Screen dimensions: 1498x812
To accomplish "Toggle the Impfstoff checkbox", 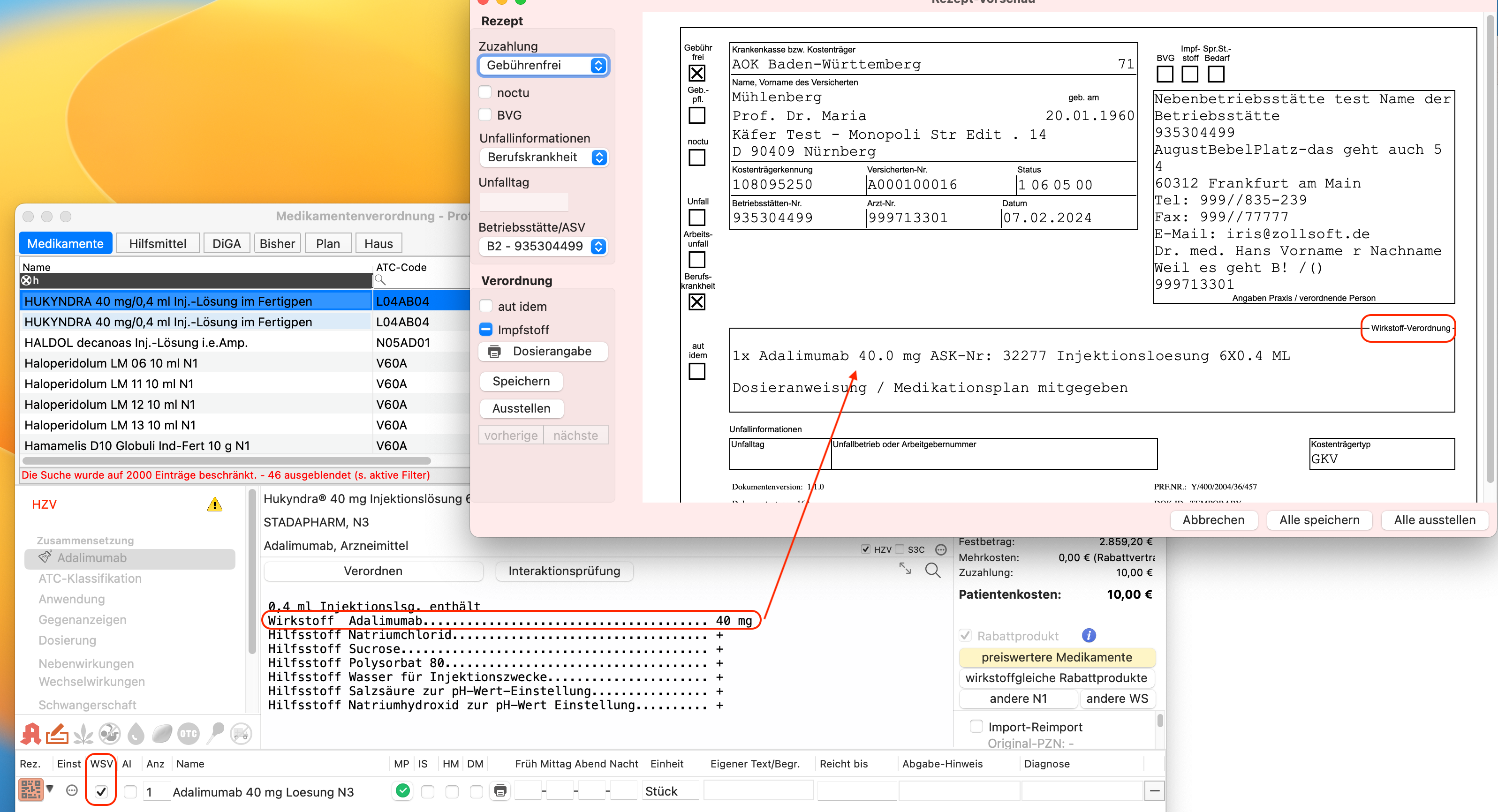I will 485,330.
